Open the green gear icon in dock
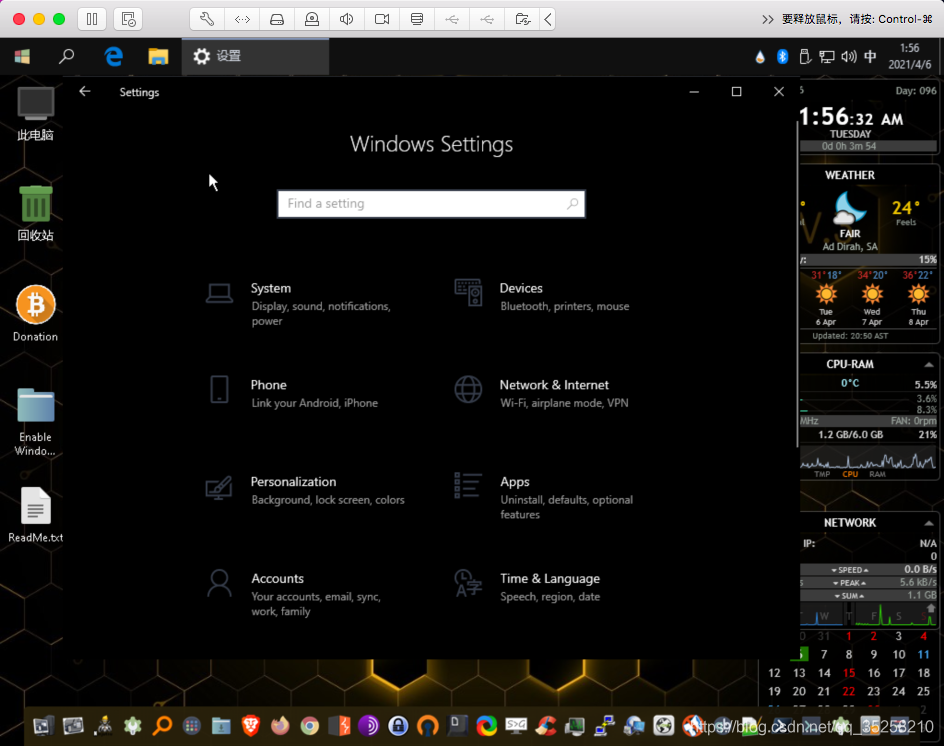 click(132, 726)
